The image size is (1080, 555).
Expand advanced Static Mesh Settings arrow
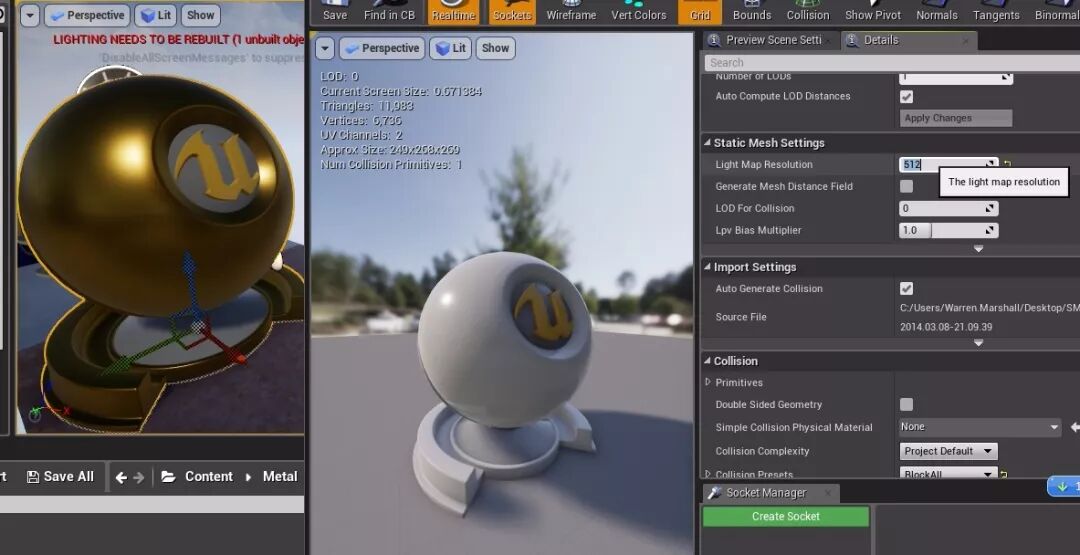pos(978,249)
